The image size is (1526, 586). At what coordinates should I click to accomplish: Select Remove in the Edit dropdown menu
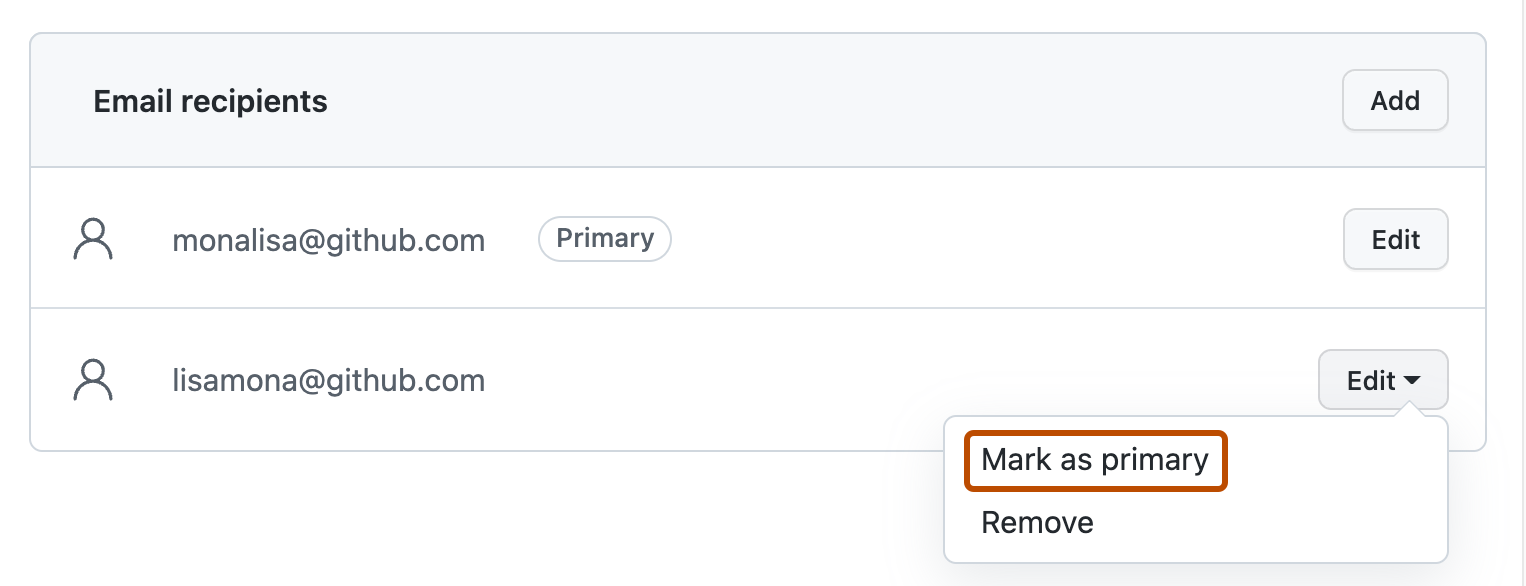(x=1037, y=523)
